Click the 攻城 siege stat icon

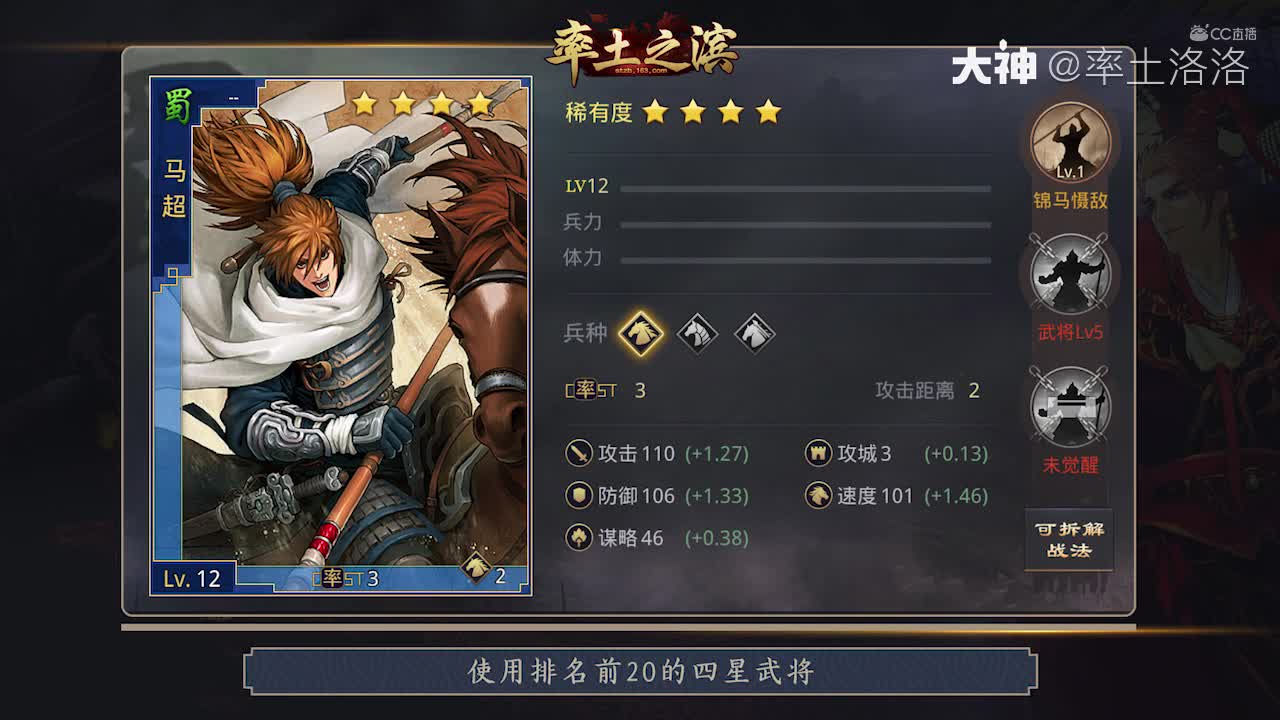[818, 454]
